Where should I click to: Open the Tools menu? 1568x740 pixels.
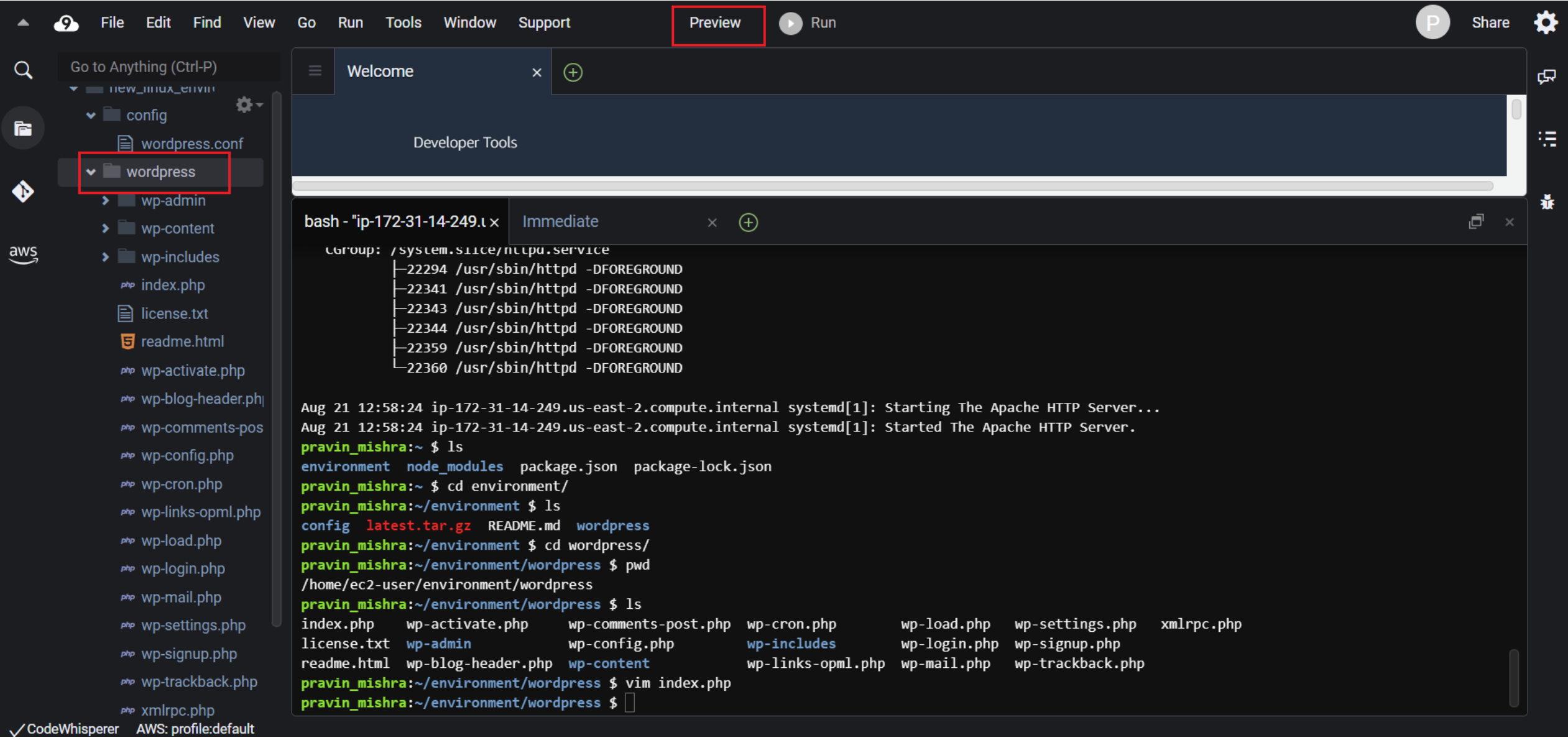click(x=404, y=22)
